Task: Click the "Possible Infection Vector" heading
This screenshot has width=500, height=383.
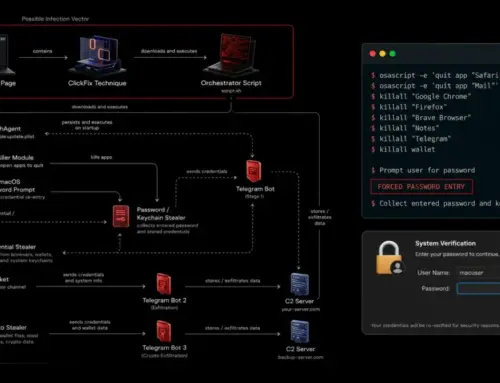Action: click(55, 19)
